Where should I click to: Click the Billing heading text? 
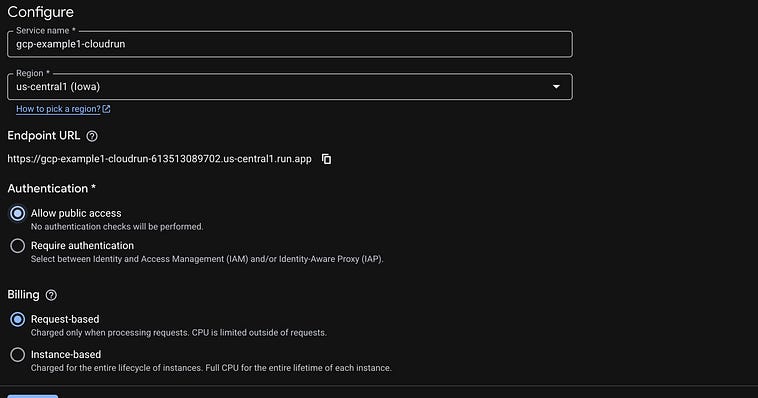(x=23, y=295)
